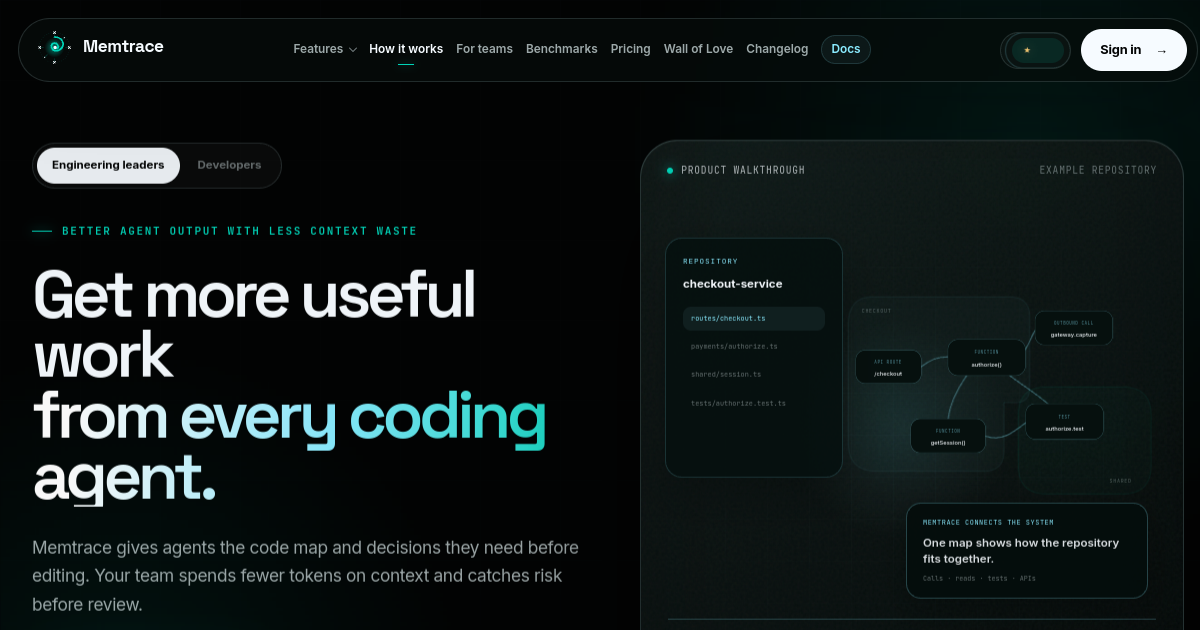The height and width of the screenshot is (630, 1200).
Task: Click the Example Repository label
Action: pos(1098,170)
